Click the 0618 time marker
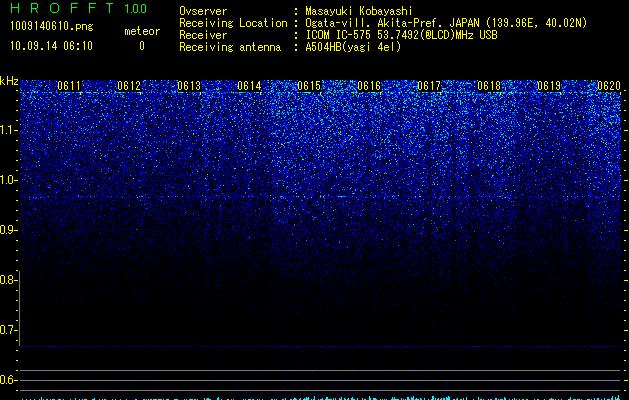The image size is (629, 400). tap(489, 86)
